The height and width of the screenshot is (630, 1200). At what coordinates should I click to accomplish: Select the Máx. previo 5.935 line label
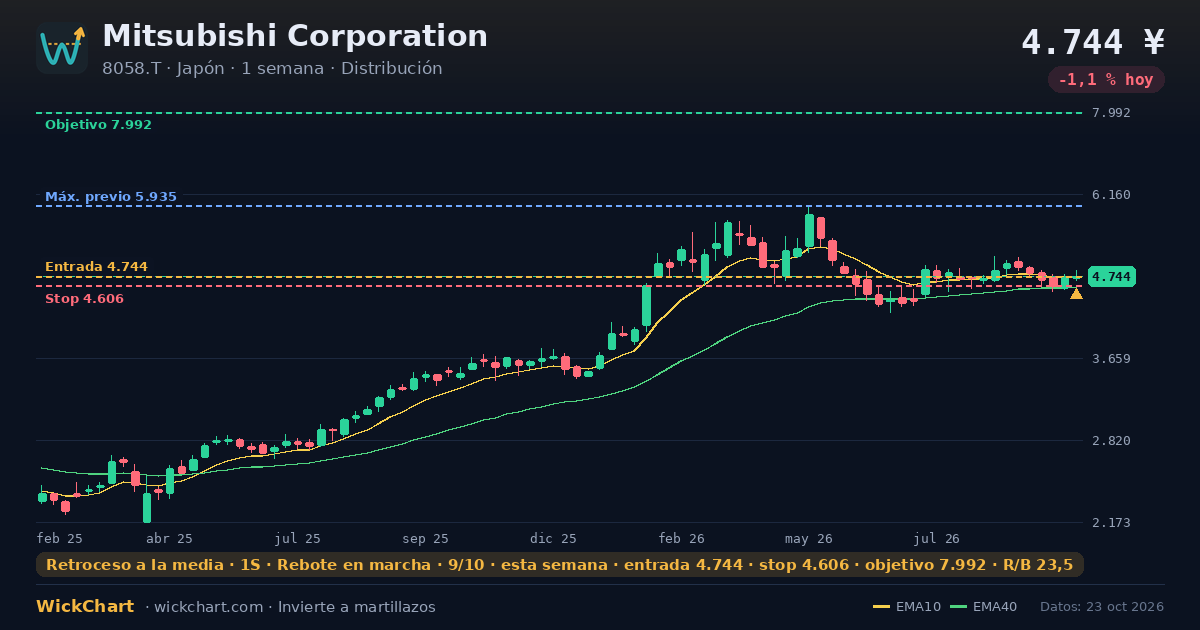pyautogui.click(x=111, y=197)
